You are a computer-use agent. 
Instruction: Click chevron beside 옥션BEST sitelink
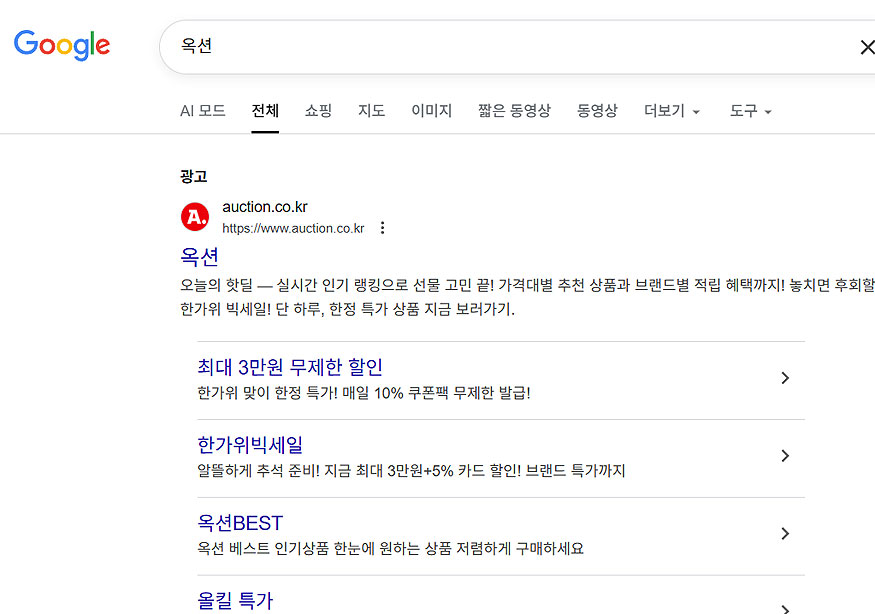coord(785,534)
